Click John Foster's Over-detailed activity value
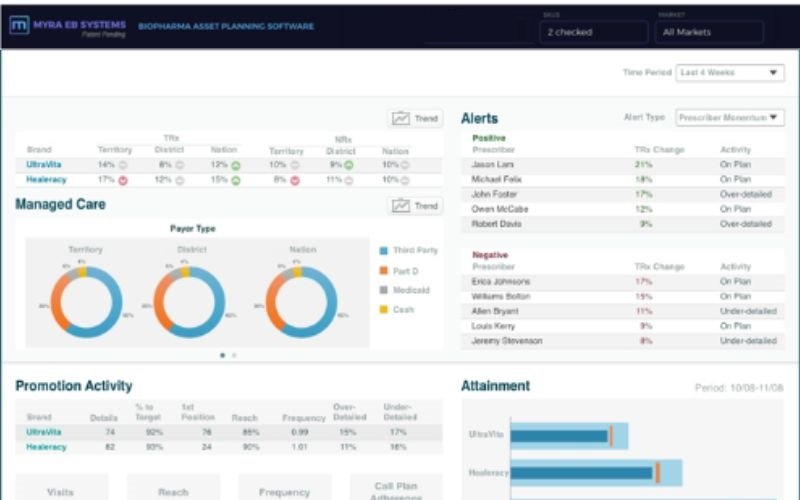Image resolution: width=800 pixels, height=500 pixels. point(745,194)
